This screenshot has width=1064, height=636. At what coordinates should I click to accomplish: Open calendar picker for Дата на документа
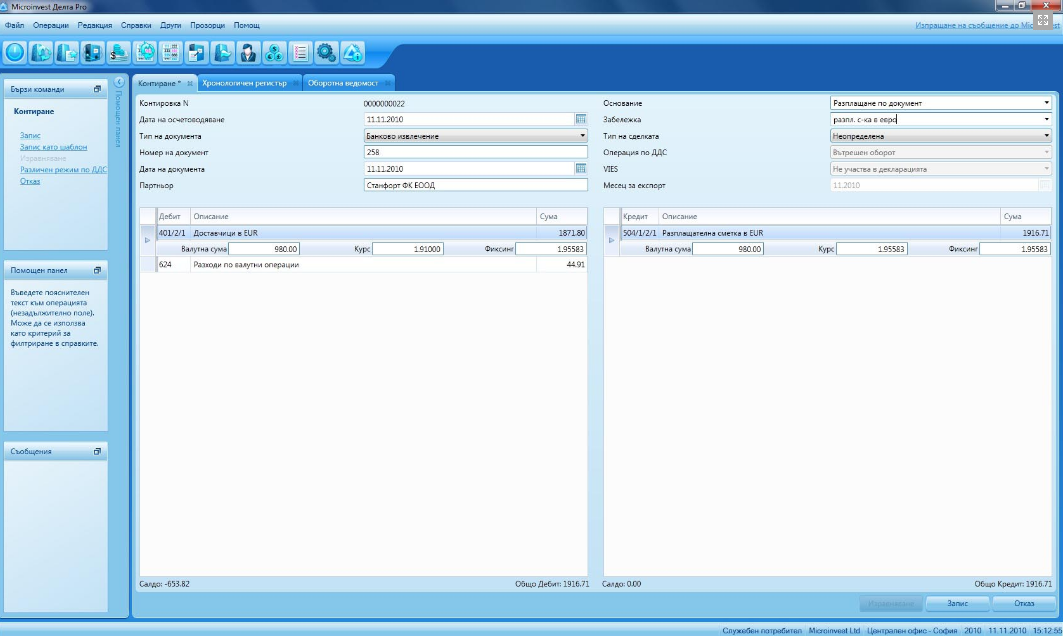click(580, 169)
